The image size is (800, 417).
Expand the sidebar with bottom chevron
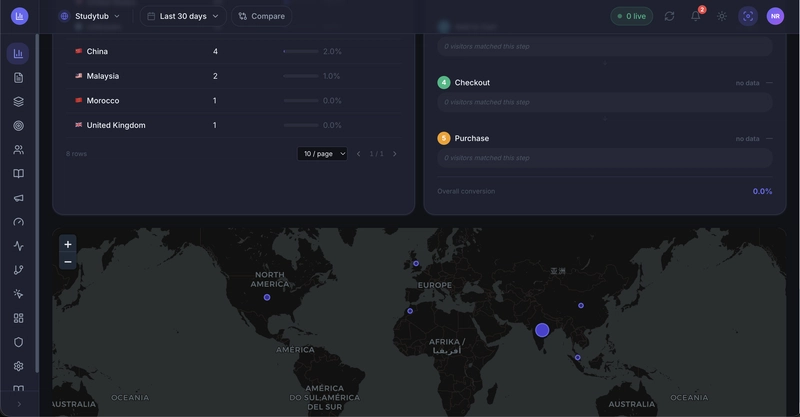[19, 404]
